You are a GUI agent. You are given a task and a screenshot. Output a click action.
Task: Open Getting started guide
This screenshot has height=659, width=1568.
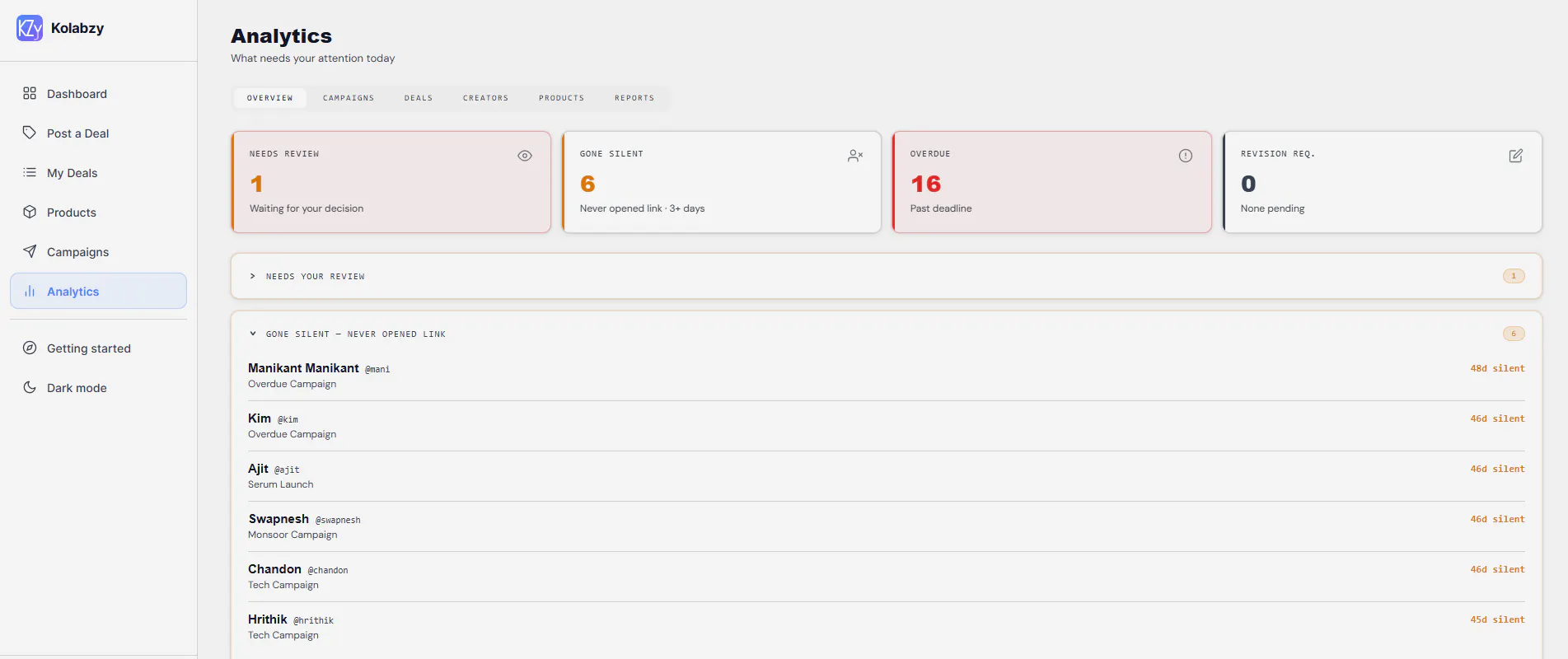click(x=98, y=348)
